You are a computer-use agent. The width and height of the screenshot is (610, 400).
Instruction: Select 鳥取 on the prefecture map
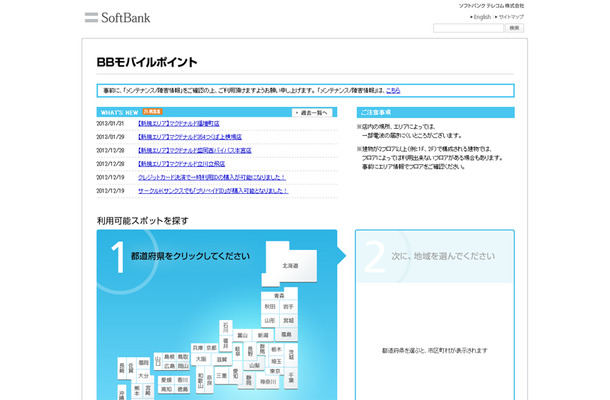pyautogui.click(x=183, y=357)
